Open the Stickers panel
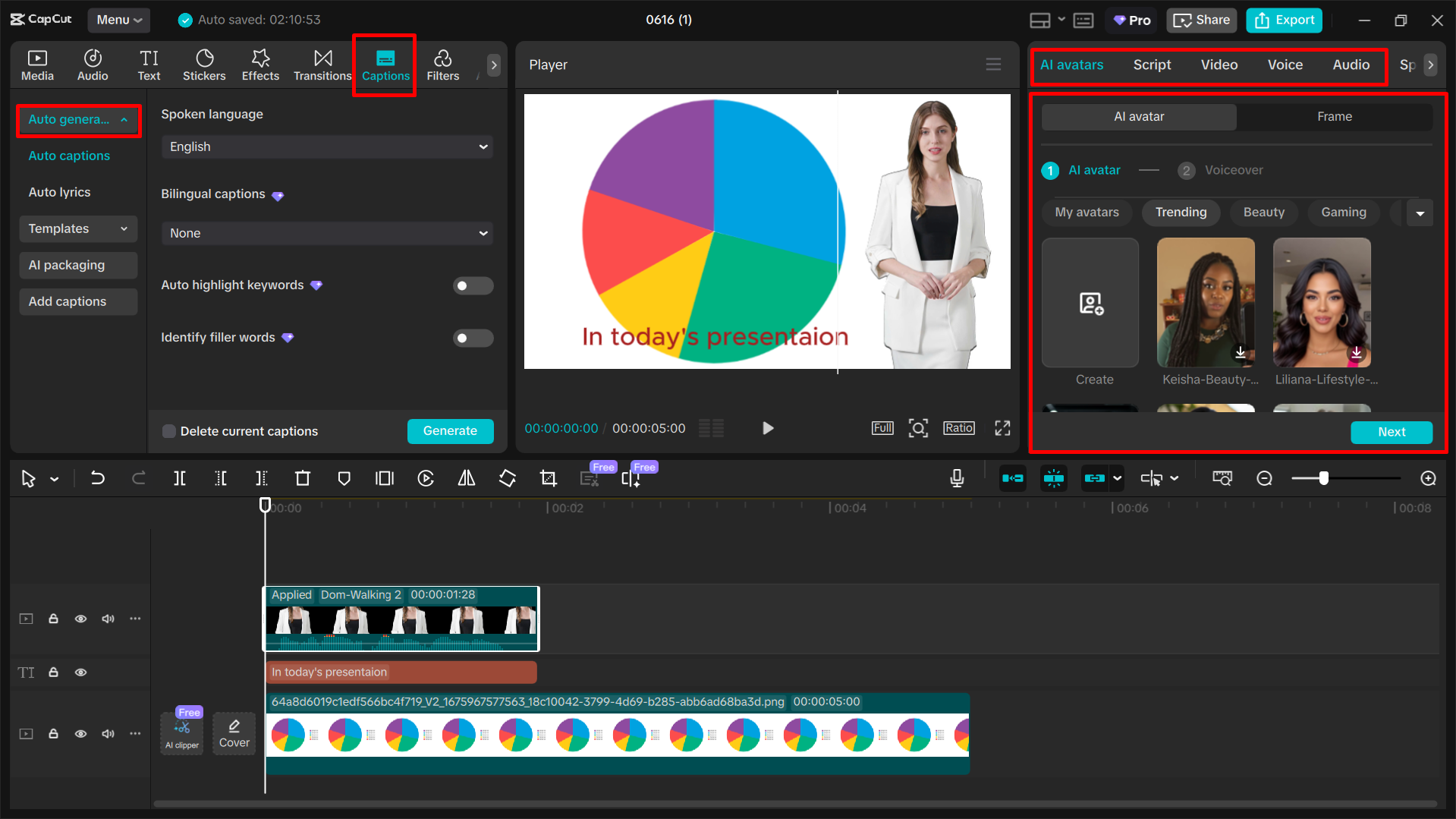The image size is (1456, 819). point(204,65)
